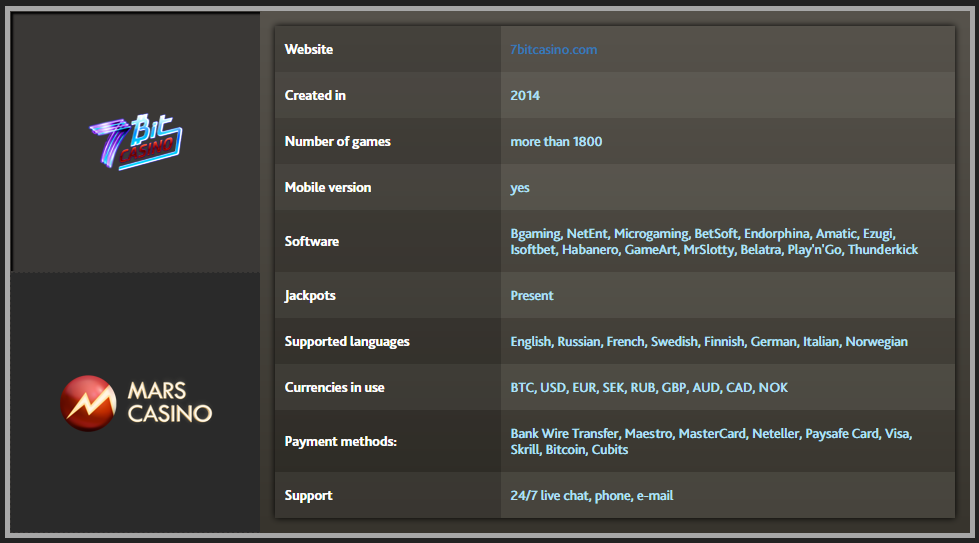Click the Support row label
The height and width of the screenshot is (543, 979).
click(x=309, y=495)
